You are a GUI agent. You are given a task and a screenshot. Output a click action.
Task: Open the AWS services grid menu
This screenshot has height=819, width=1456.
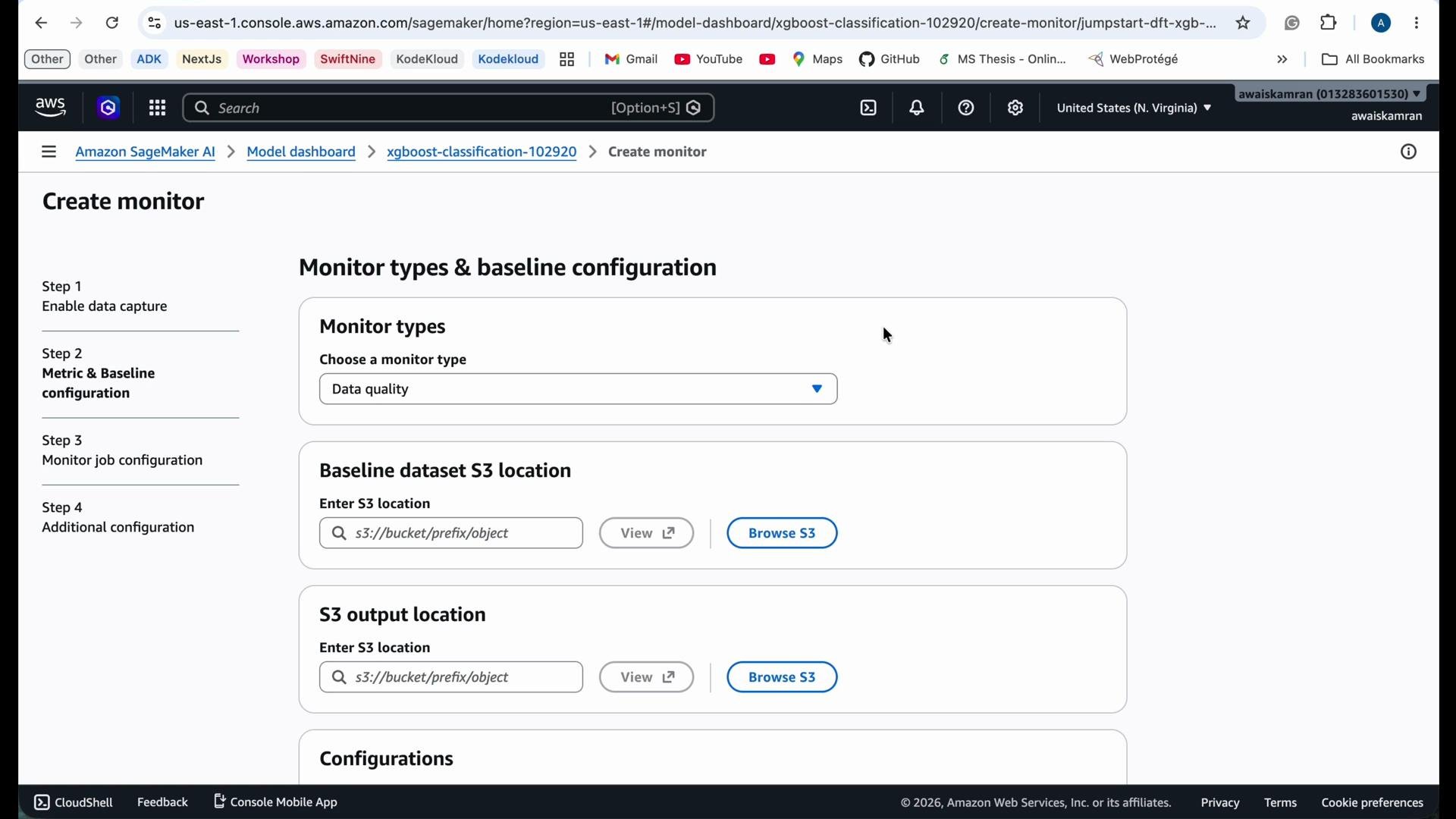pyautogui.click(x=157, y=108)
